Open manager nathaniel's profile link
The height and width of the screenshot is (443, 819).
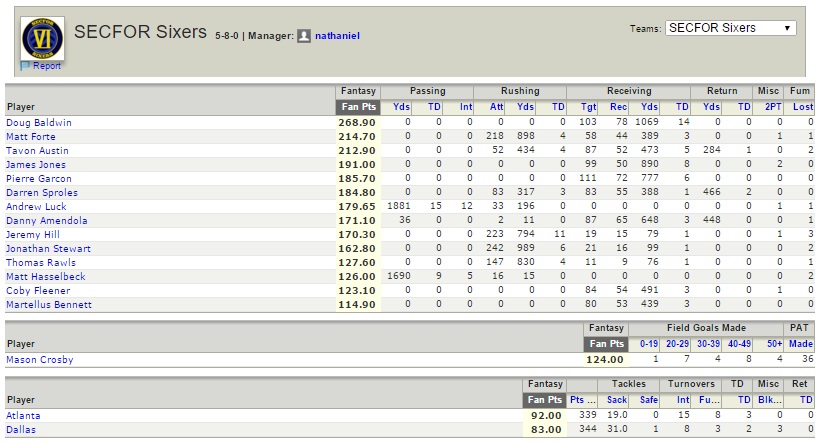pyautogui.click(x=337, y=36)
